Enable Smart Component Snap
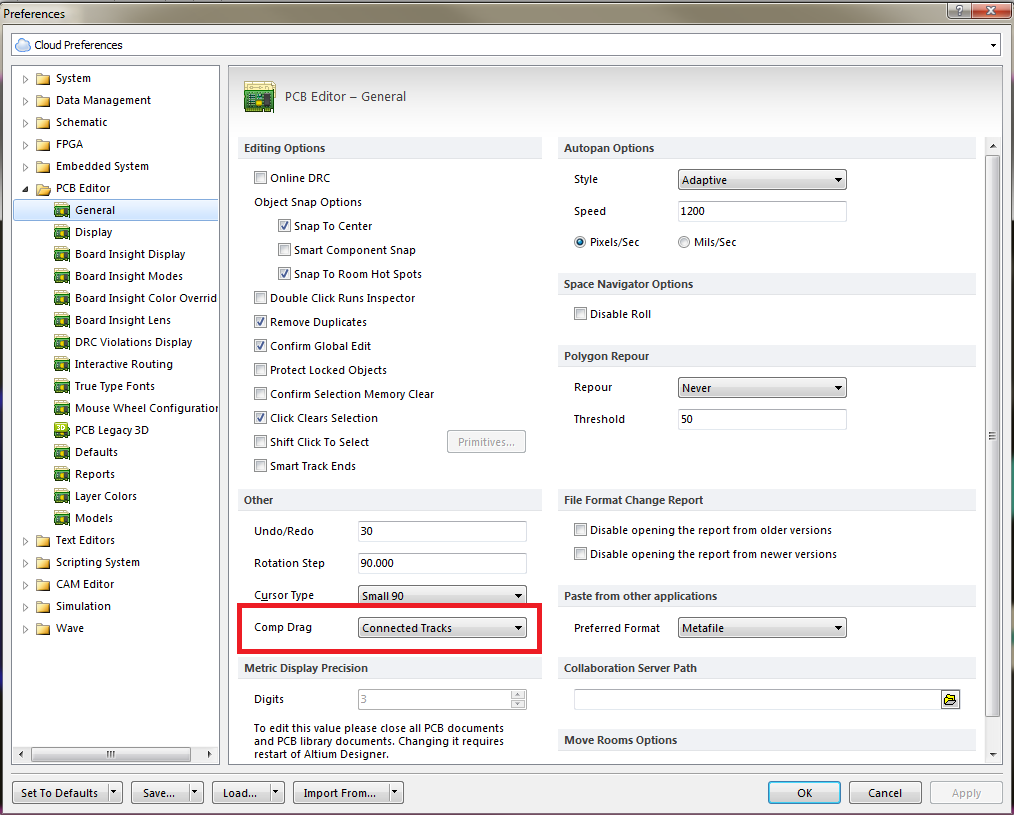Image resolution: width=1014 pixels, height=815 pixels. [x=284, y=250]
